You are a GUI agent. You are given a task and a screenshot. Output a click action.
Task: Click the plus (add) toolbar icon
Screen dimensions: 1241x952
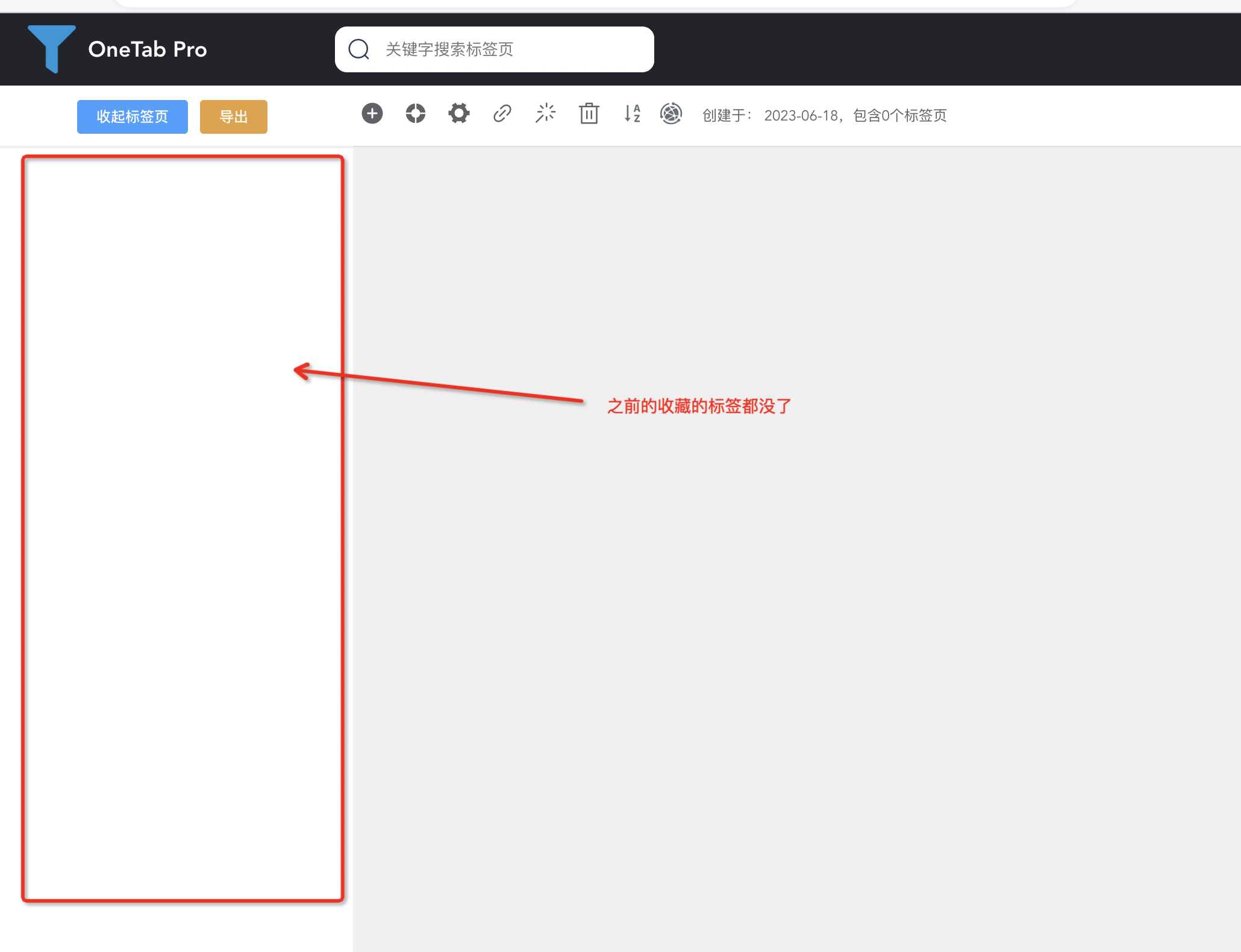pyautogui.click(x=372, y=113)
